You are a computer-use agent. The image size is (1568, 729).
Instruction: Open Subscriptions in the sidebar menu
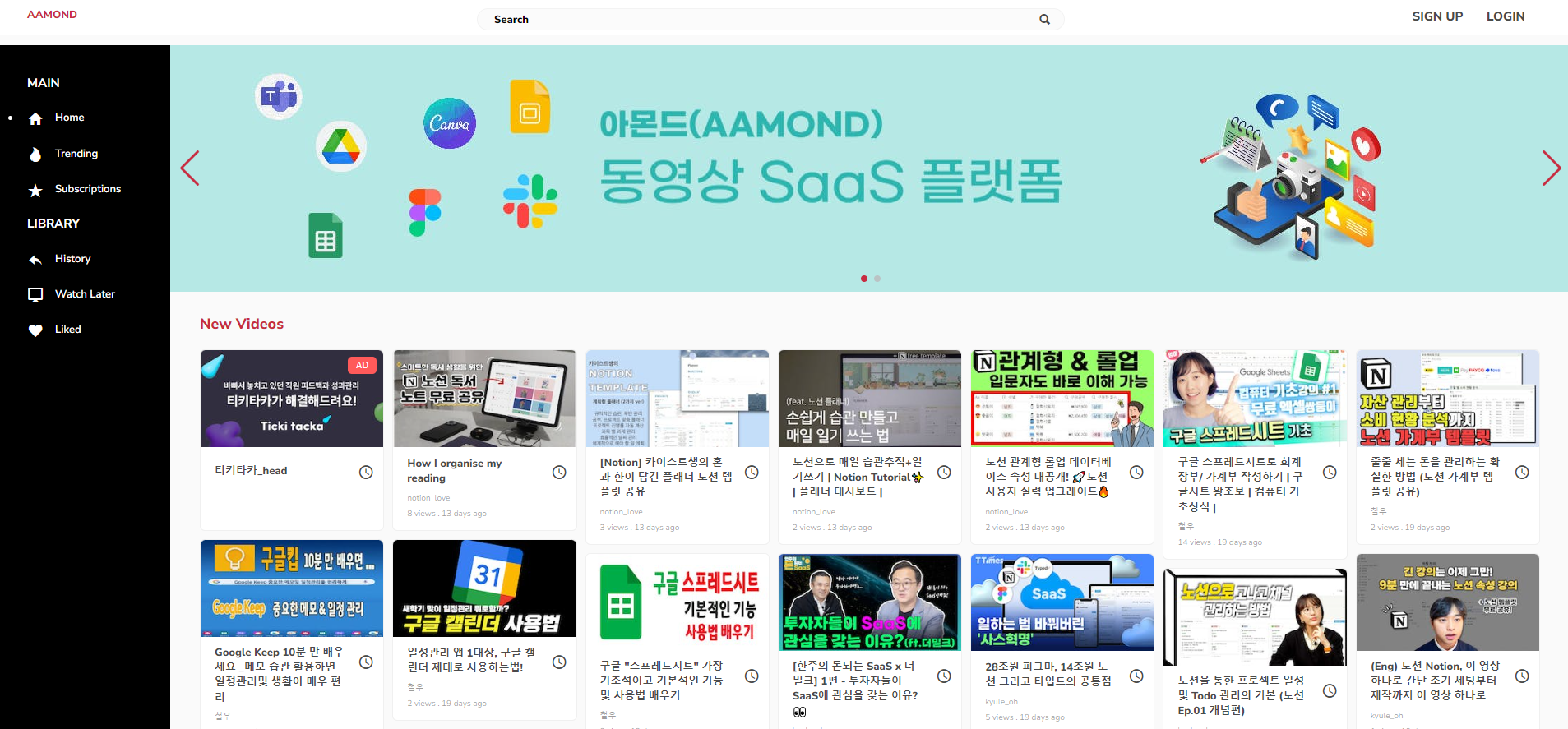coord(88,189)
